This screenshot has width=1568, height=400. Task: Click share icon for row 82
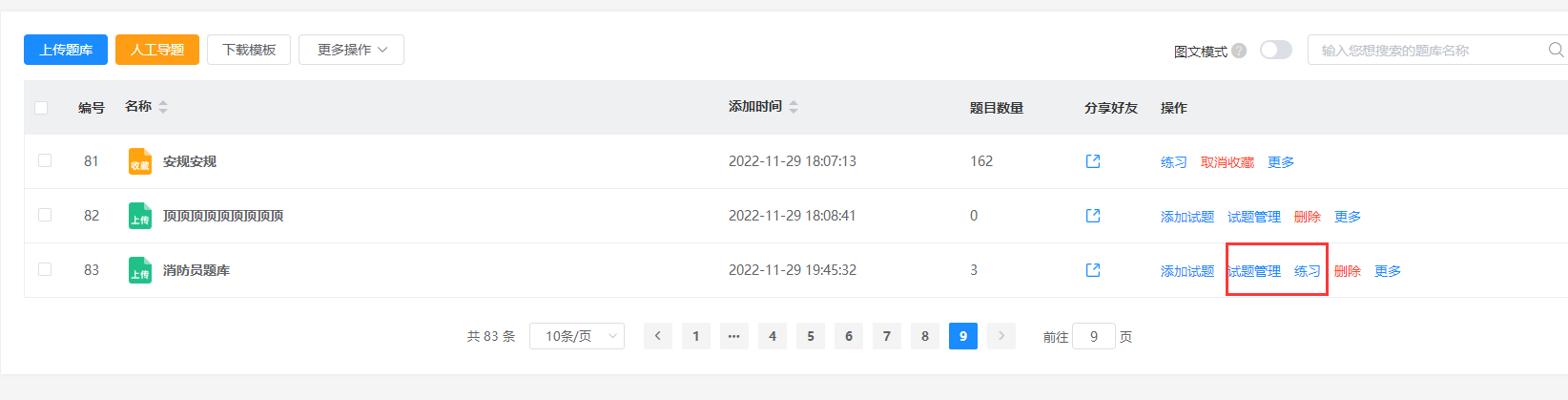pos(1093,216)
